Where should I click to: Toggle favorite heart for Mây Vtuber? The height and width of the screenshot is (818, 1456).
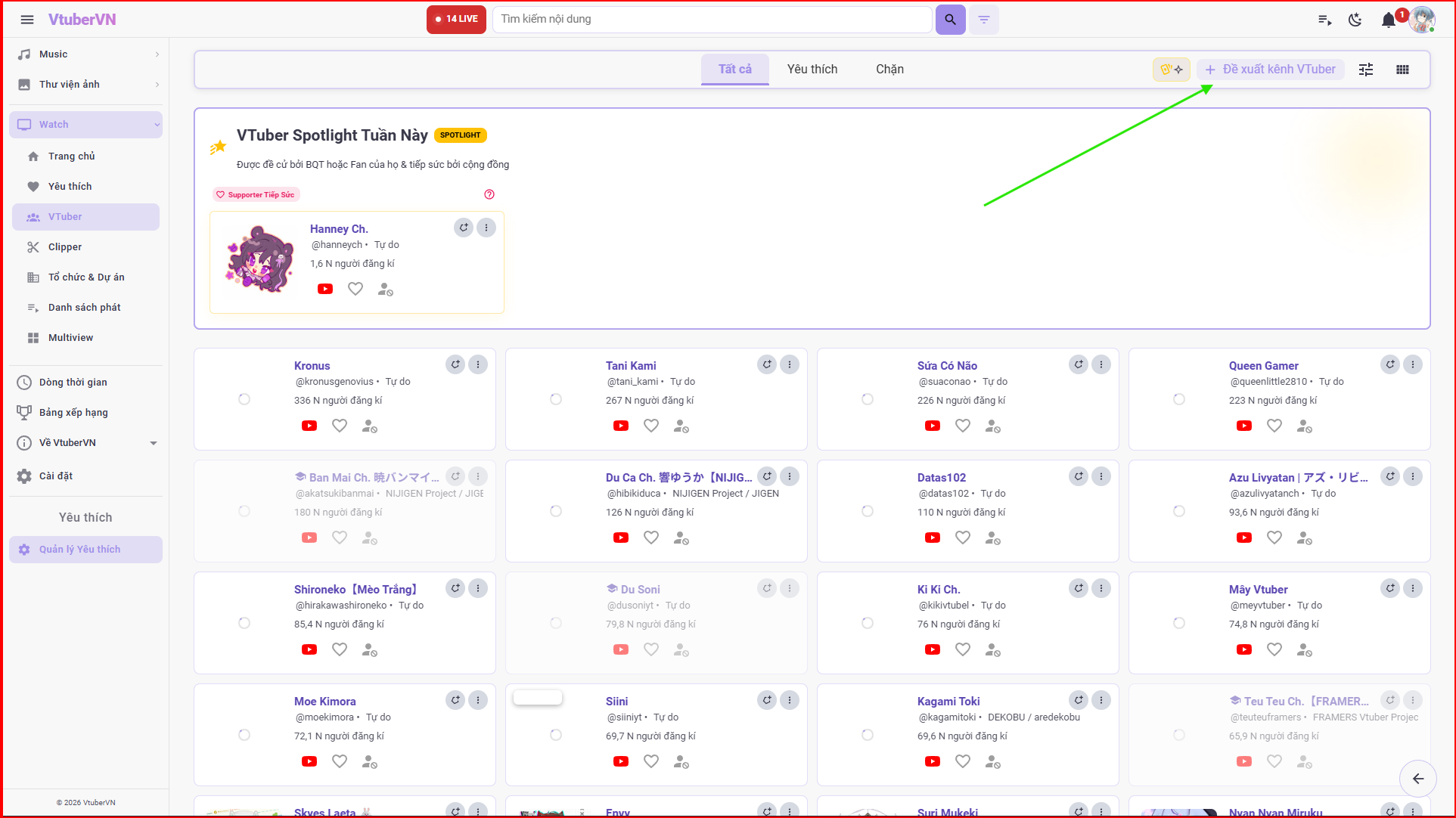pos(1274,649)
